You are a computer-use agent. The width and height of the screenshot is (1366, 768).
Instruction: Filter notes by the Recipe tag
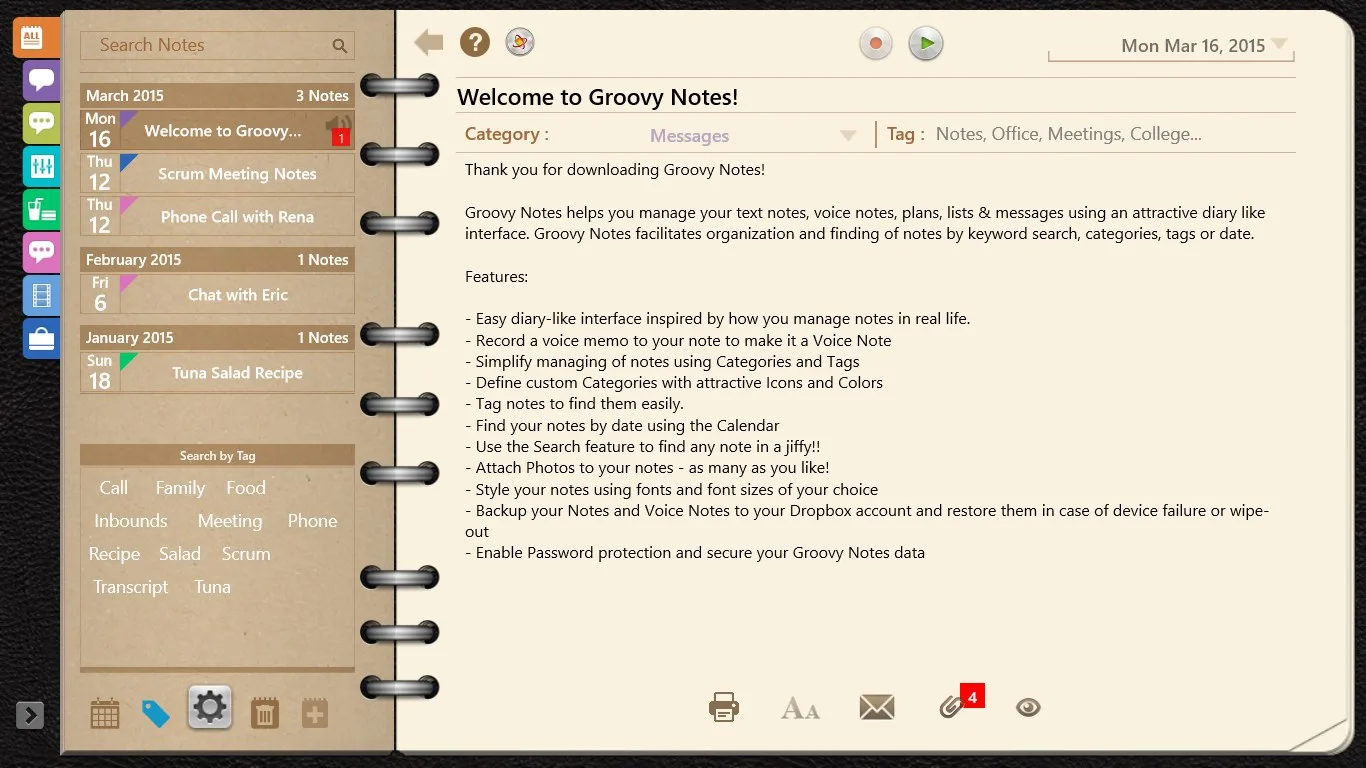coord(114,554)
